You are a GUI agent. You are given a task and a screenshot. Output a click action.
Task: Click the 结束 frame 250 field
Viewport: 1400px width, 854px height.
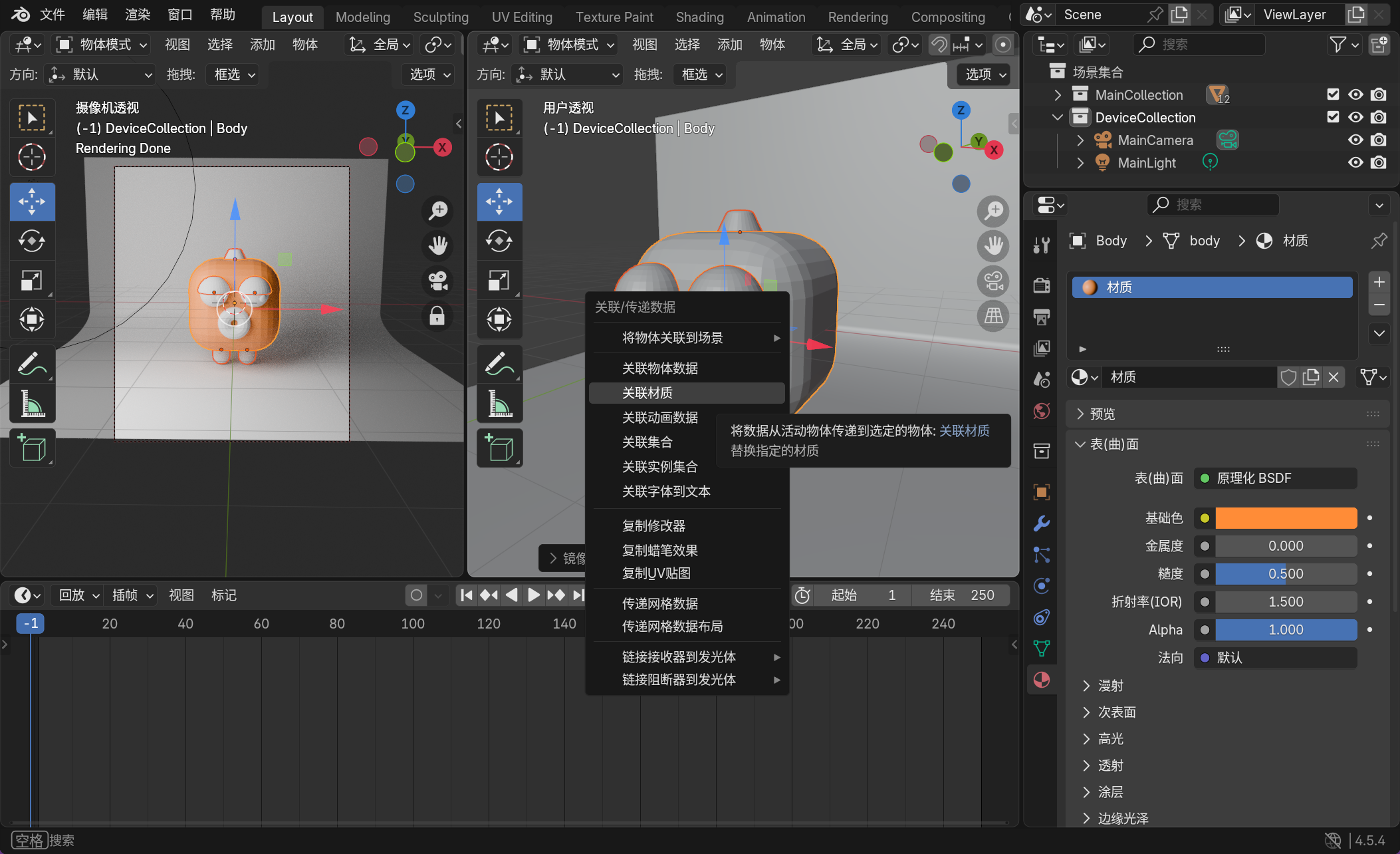coord(962,595)
